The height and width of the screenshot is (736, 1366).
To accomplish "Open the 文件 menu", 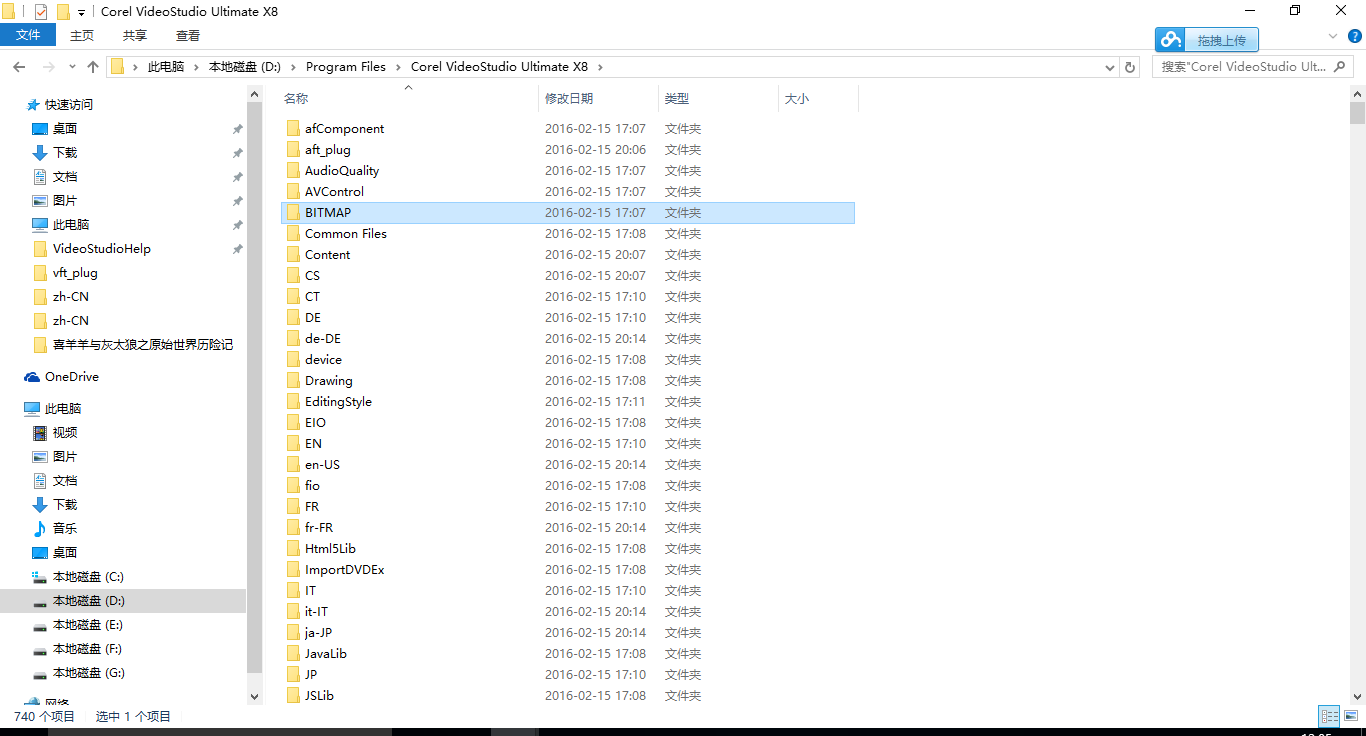I will tap(28, 35).
